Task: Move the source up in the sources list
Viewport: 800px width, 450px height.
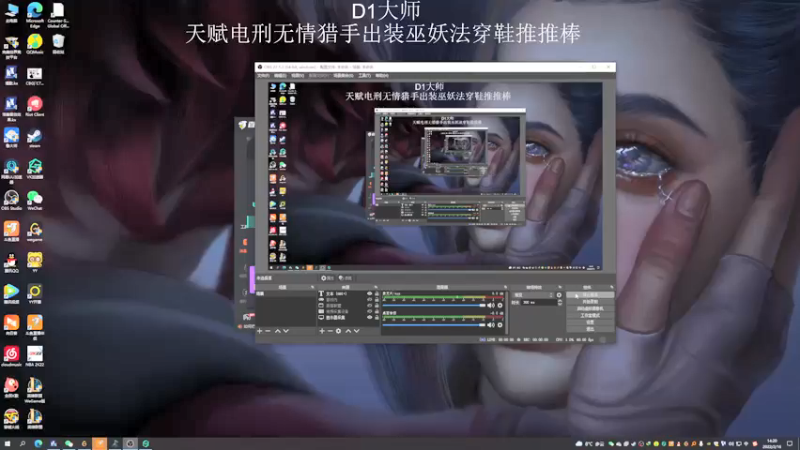Action: [x=348, y=331]
